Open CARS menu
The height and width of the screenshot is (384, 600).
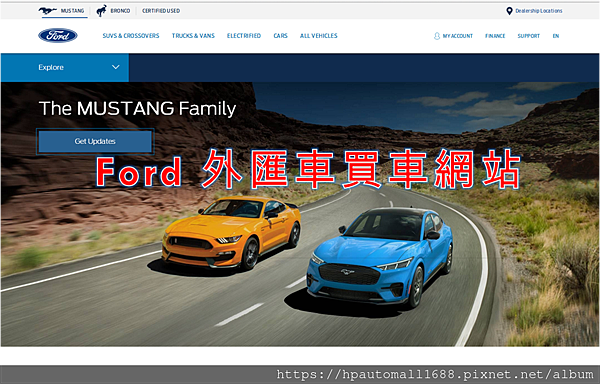(x=280, y=36)
